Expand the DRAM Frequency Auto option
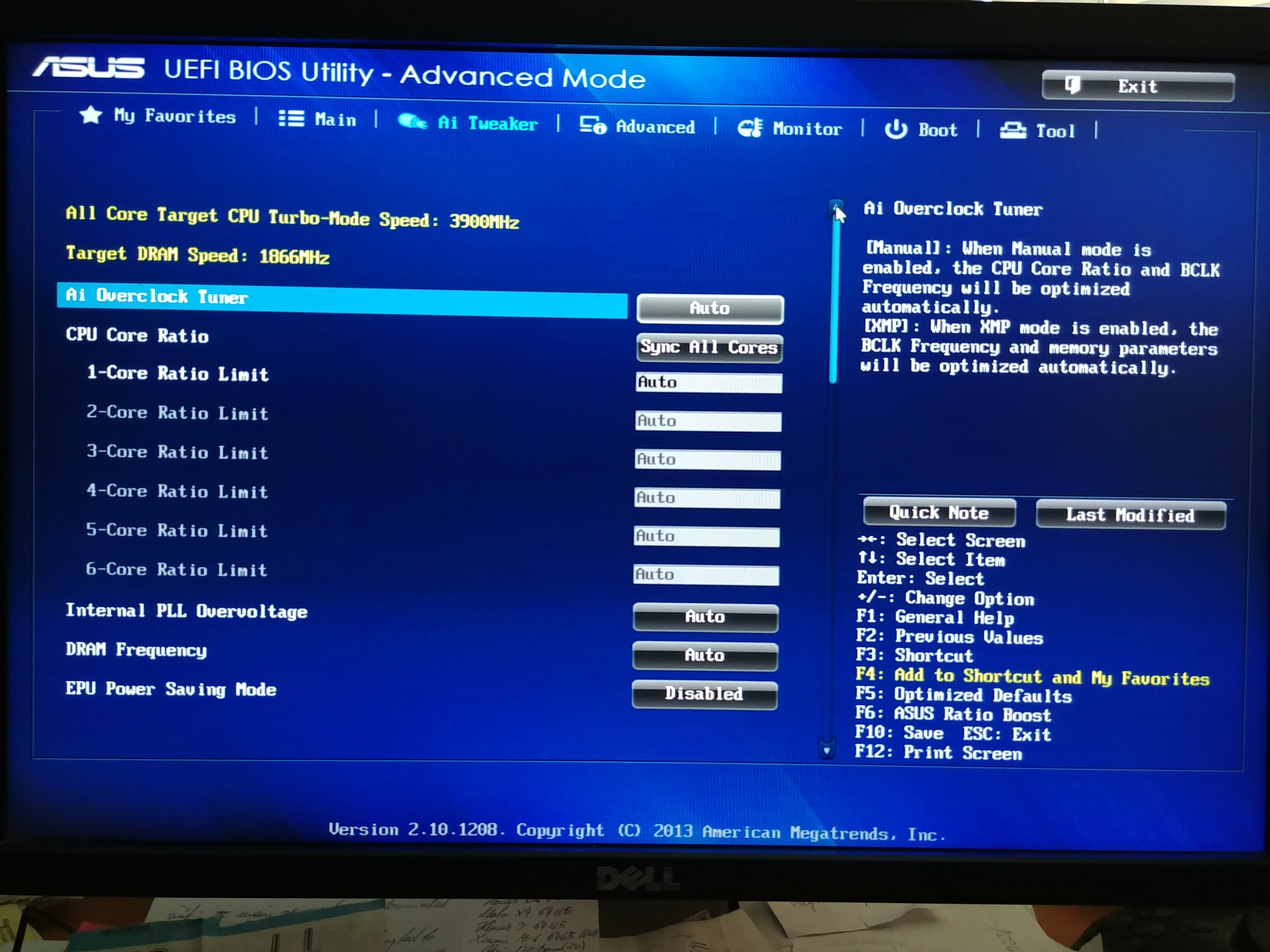This screenshot has height=952, width=1270. [704, 655]
